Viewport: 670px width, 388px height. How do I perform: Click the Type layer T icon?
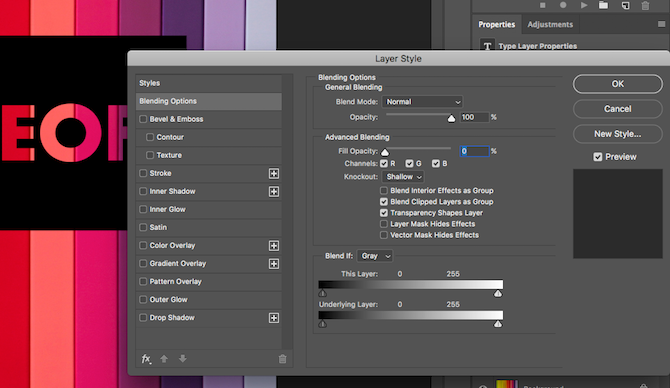(488, 45)
